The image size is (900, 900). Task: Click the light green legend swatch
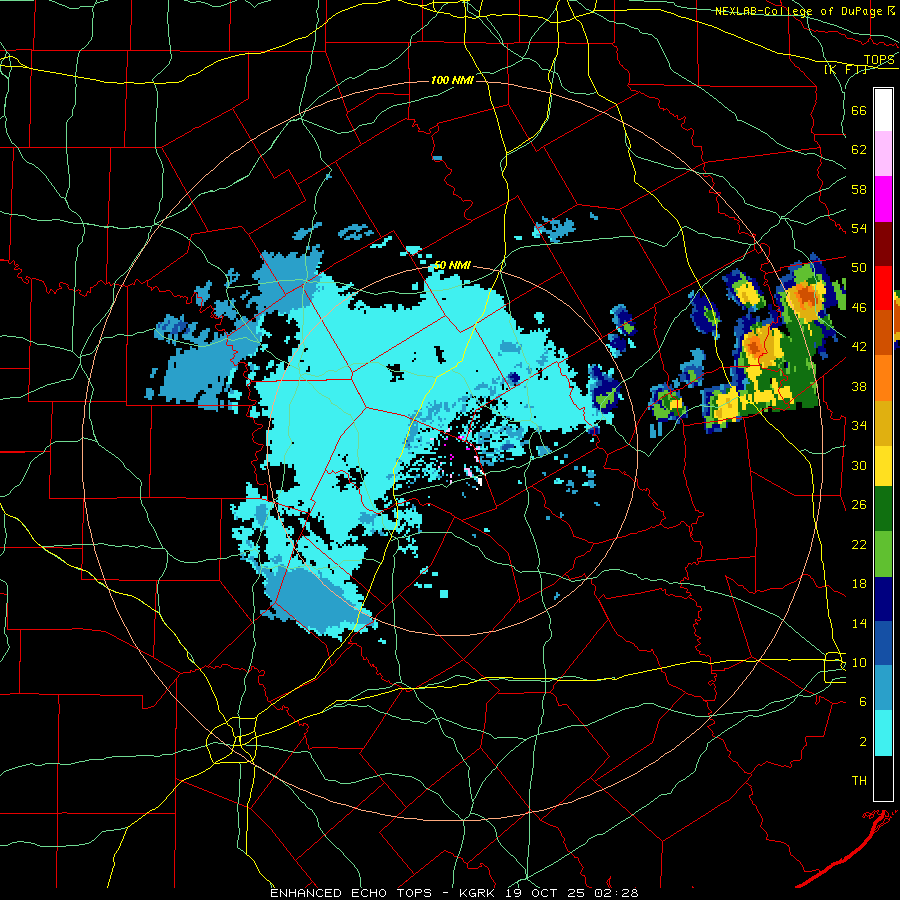point(883,554)
